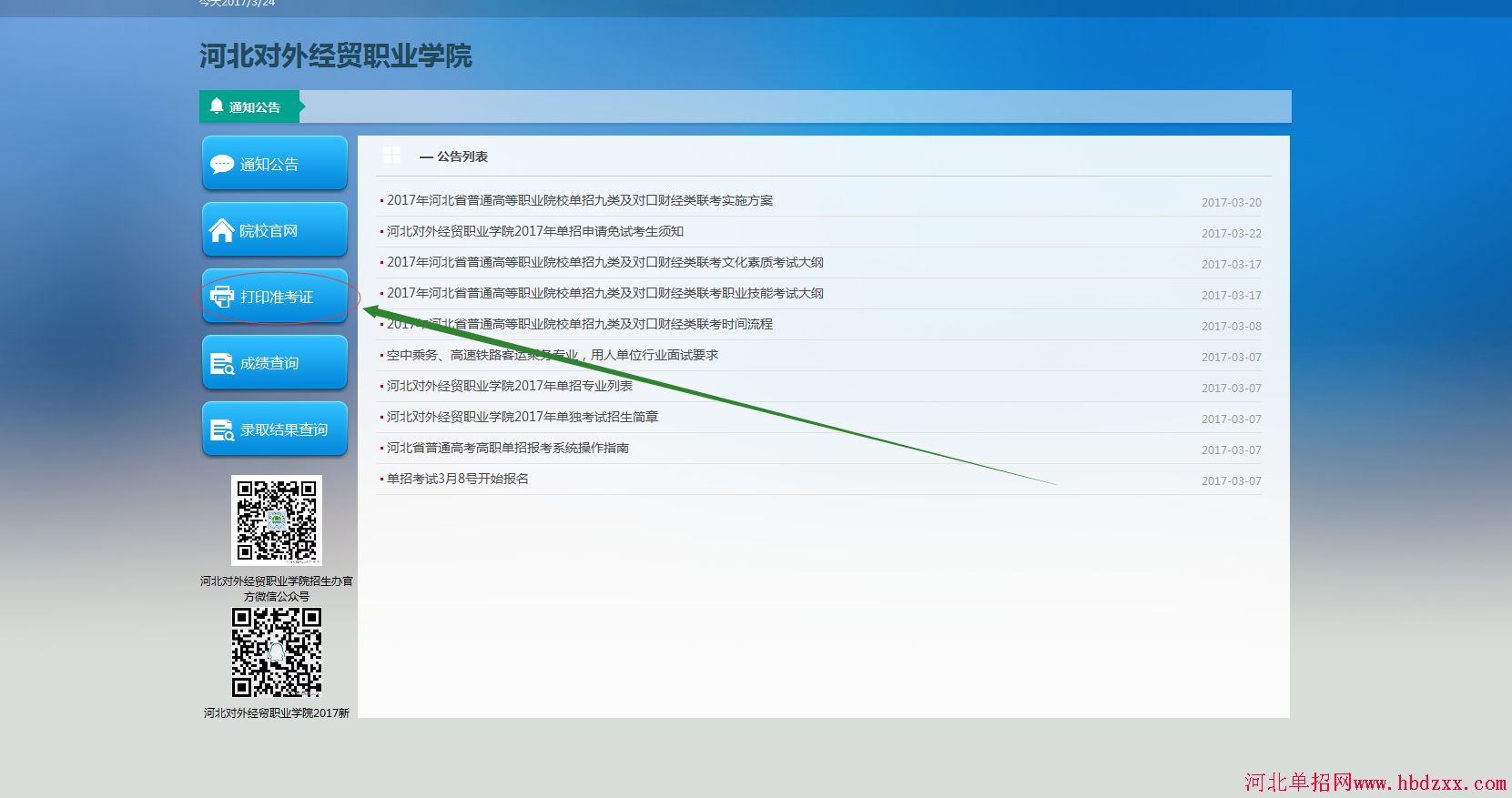Click date 2017-03-20 in first announcement row
This screenshot has width=1512, height=798.
1232,203
